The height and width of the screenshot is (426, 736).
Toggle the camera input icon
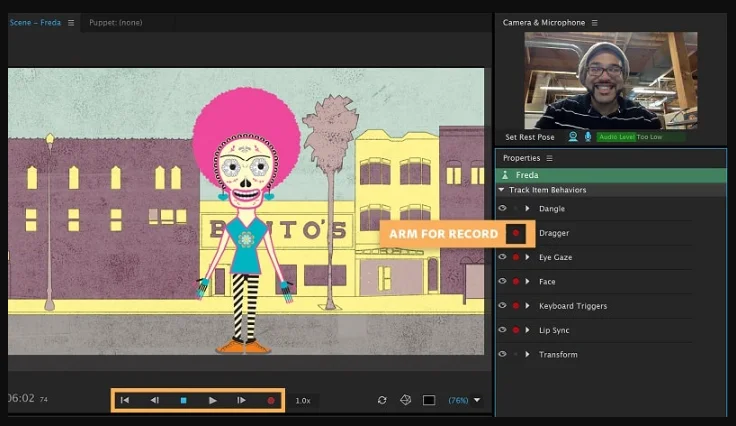[573, 137]
